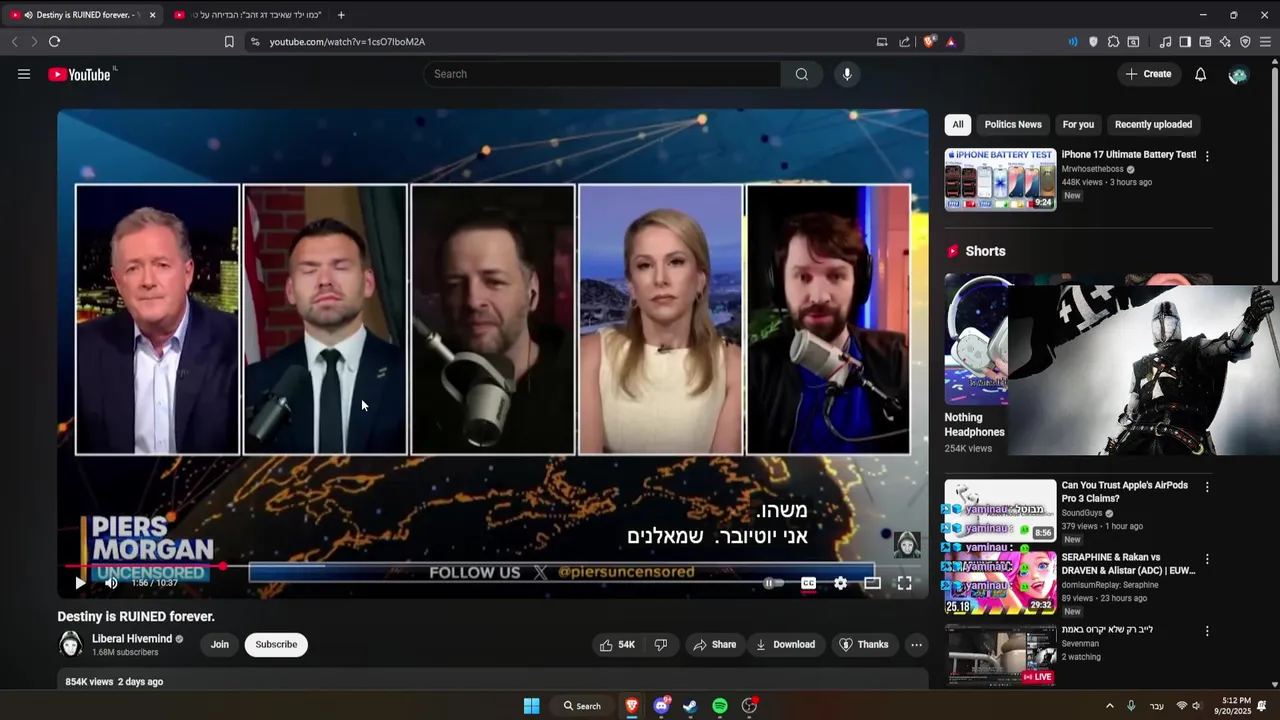Click the Share button
Image resolution: width=1280 pixels, height=720 pixels.
point(714,645)
